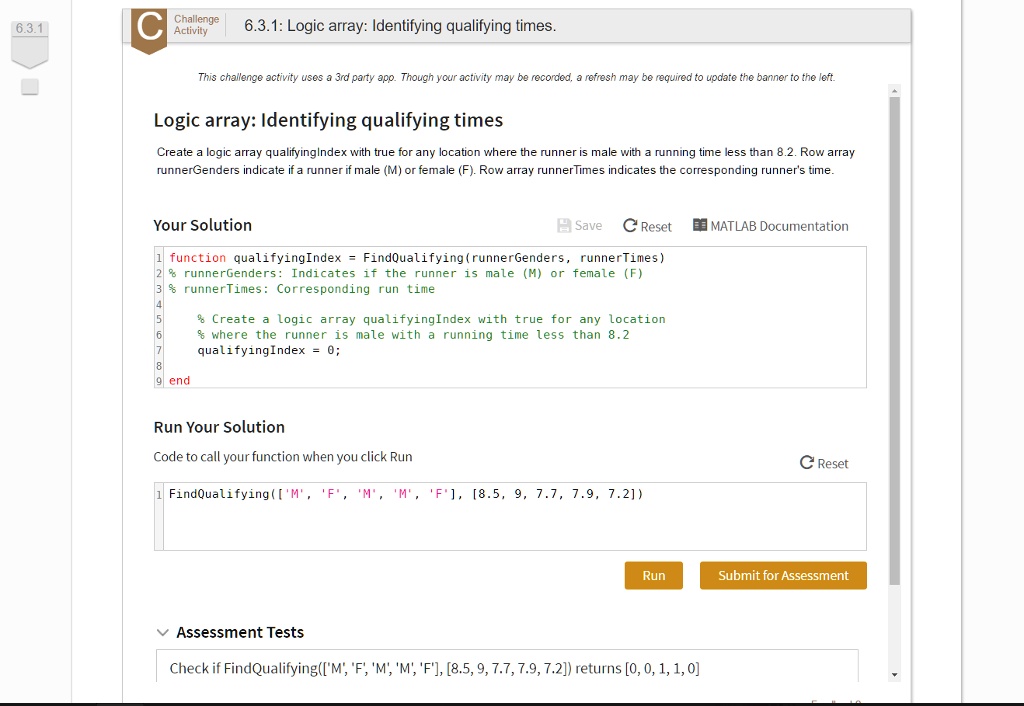Click the book icon beside MATLAB Documentation
The width and height of the screenshot is (1024, 706).
[x=698, y=225]
